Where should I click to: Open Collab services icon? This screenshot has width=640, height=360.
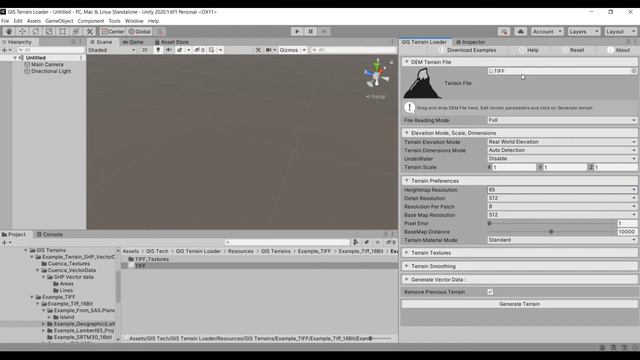(504, 31)
